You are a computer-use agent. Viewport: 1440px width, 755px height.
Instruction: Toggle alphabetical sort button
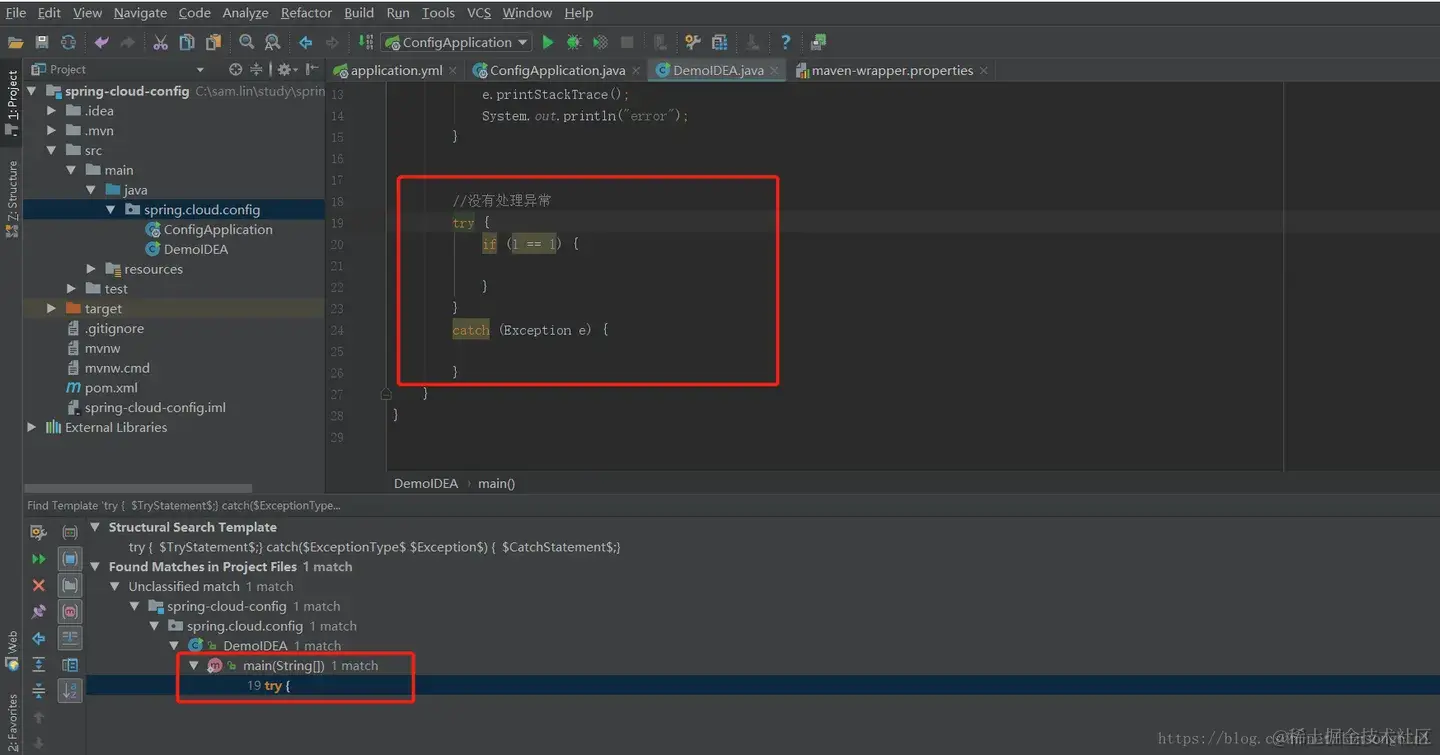(70, 690)
